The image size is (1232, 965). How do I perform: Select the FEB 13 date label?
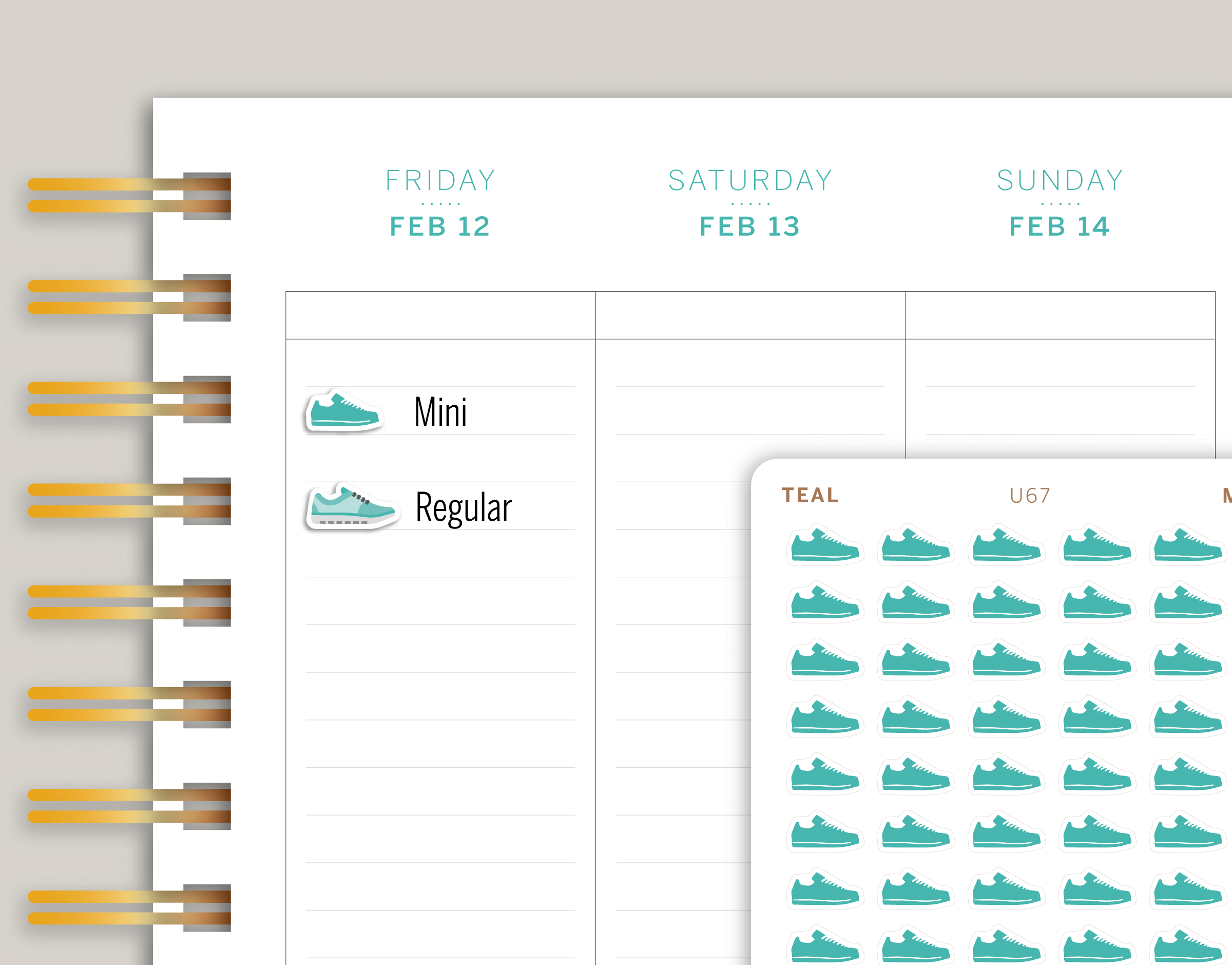(x=750, y=226)
